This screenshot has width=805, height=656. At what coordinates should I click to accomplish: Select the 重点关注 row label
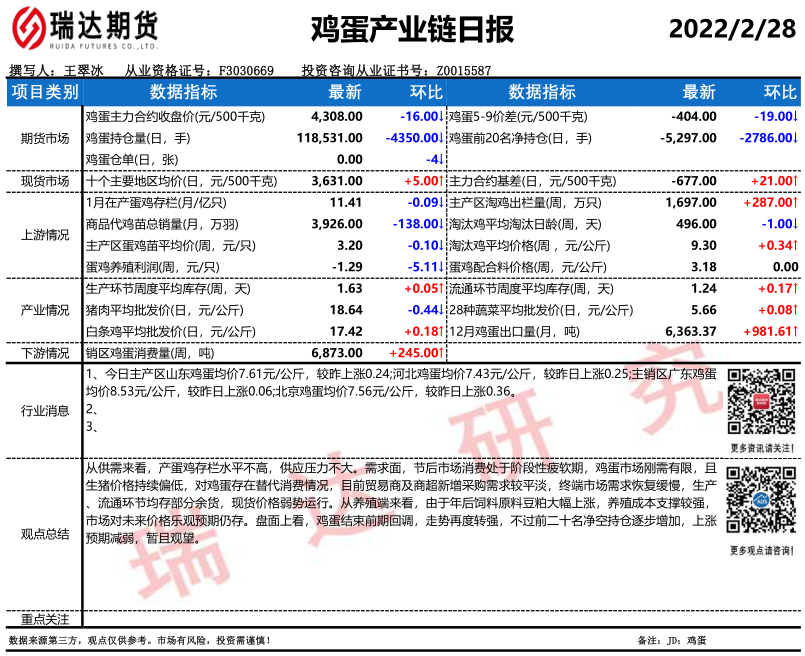pyautogui.click(x=44, y=620)
